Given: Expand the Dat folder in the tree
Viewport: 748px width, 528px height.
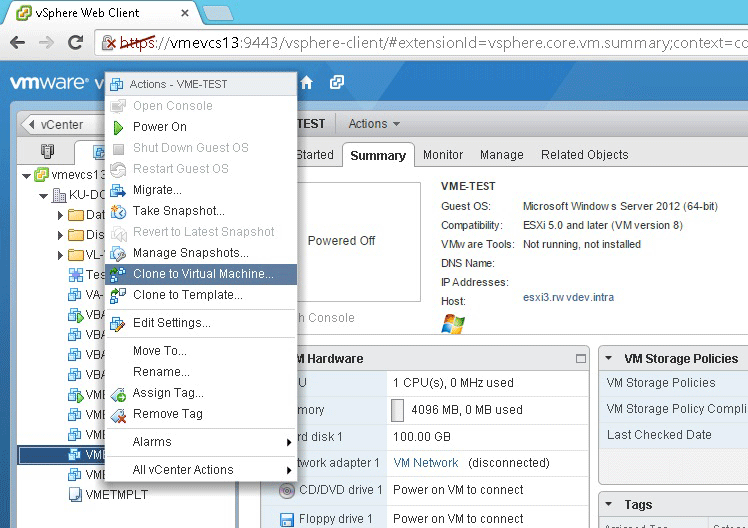Looking at the screenshot, I should tap(60, 215).
